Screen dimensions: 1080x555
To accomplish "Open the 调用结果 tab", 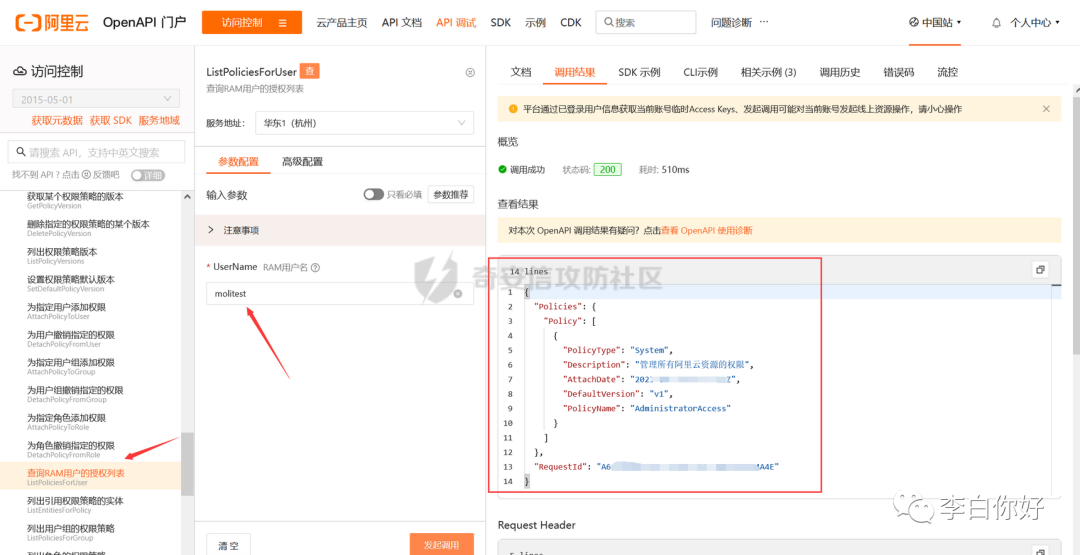I will coord(574,72).
